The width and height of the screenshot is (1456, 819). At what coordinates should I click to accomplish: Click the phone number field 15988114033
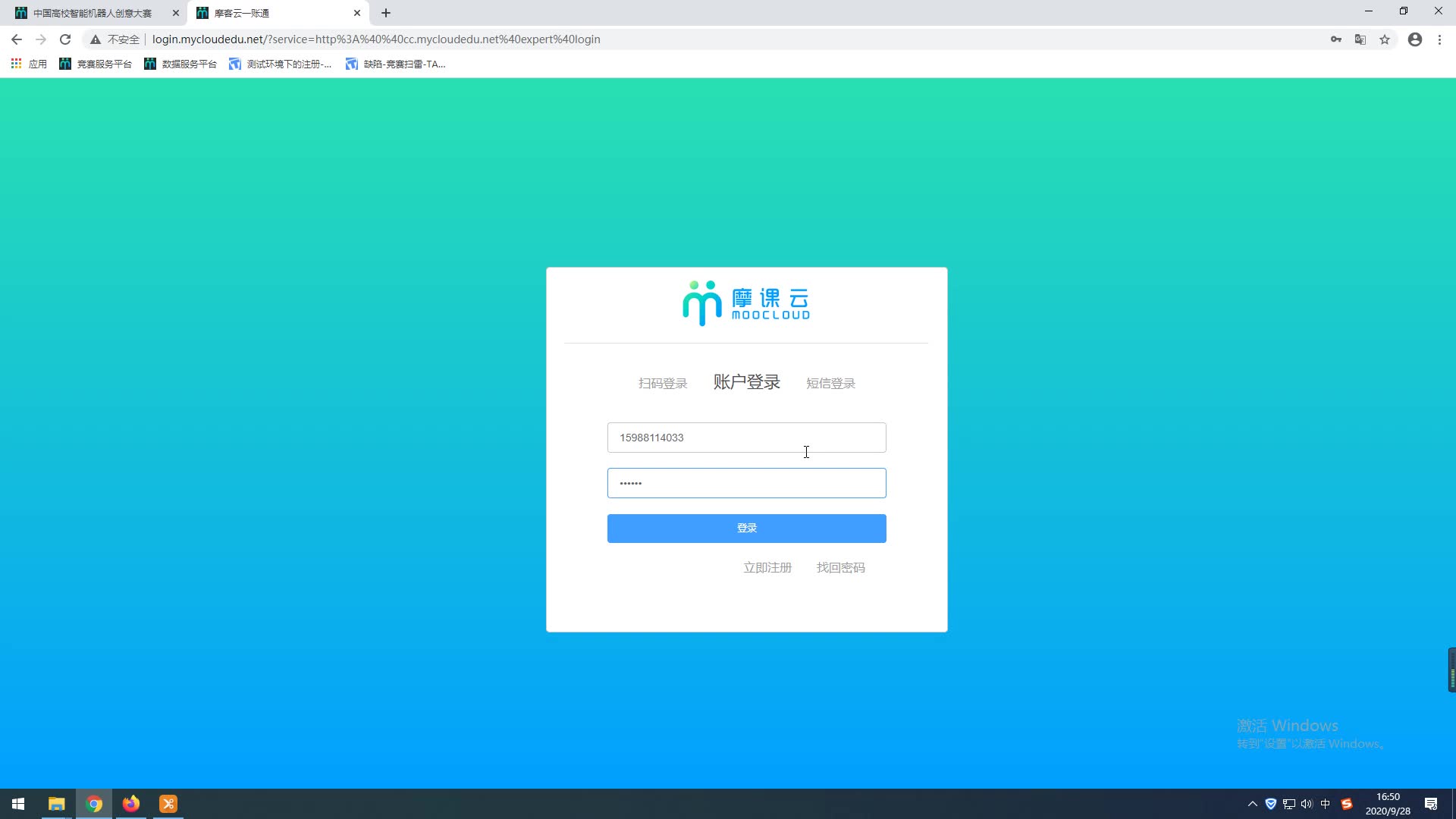tap(746, 438)
